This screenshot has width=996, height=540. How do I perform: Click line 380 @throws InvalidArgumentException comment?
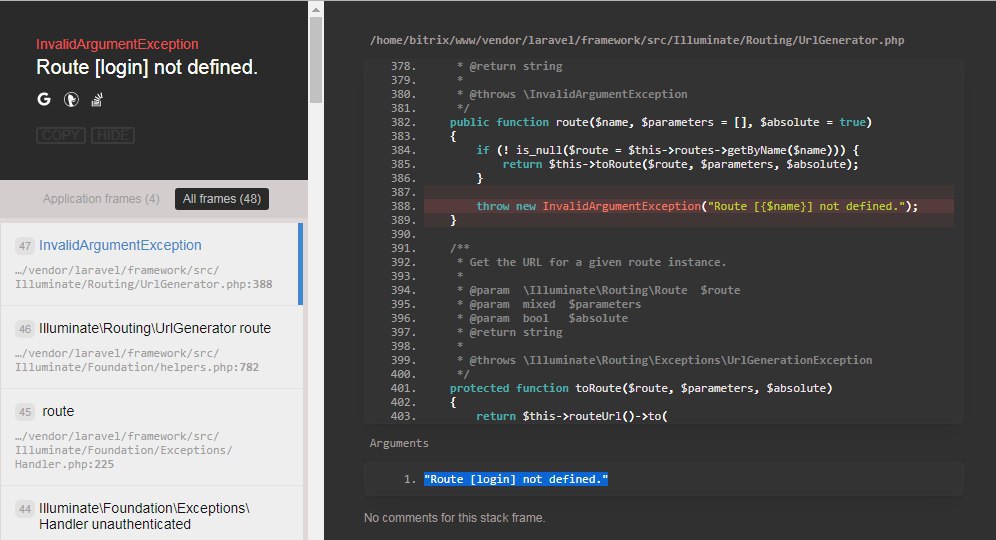coord(572,94)
